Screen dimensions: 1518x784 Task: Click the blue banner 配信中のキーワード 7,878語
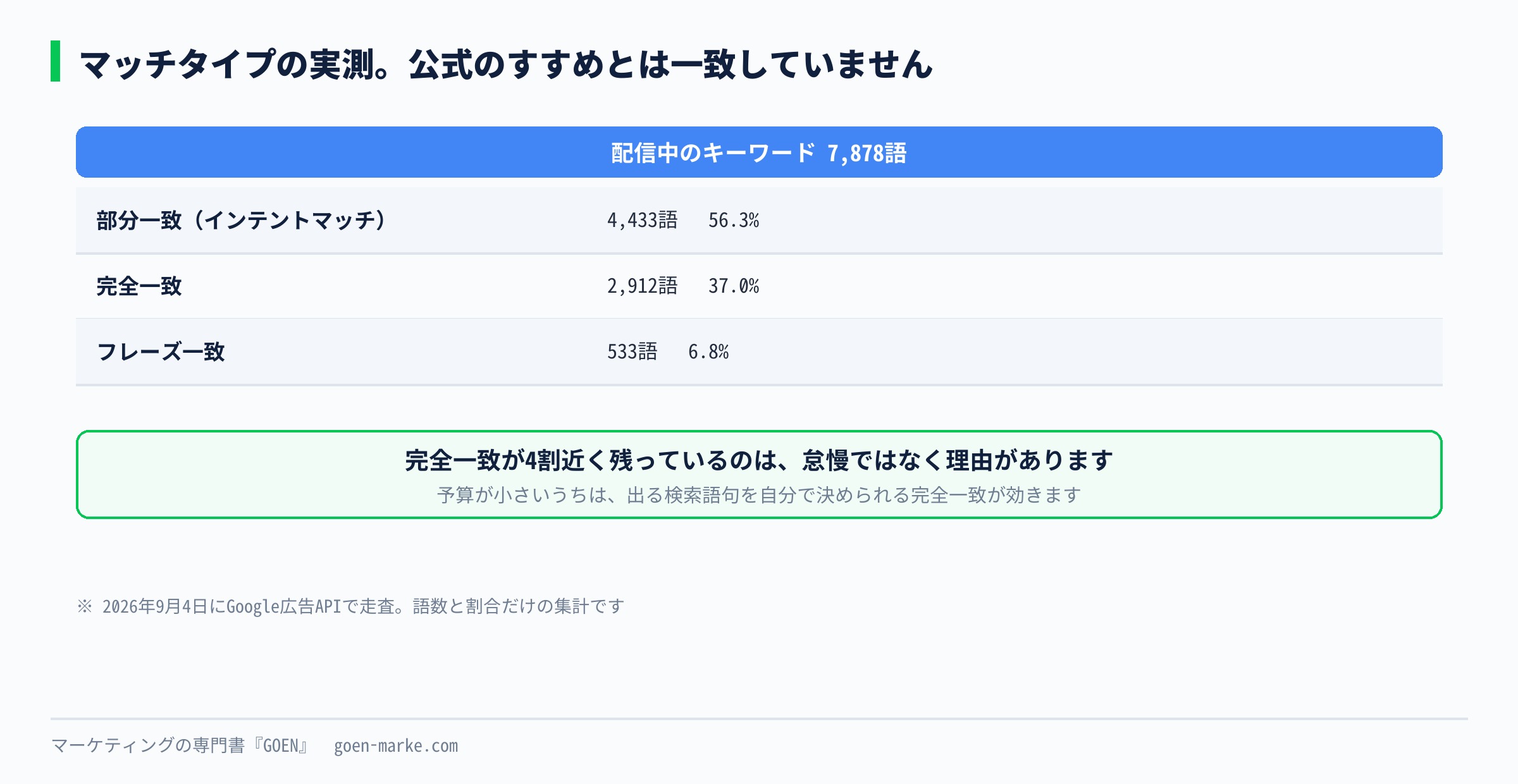coord(759,152)
